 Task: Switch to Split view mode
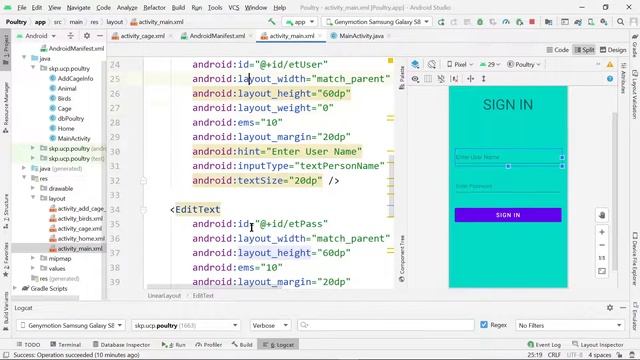tap(584, 50)
